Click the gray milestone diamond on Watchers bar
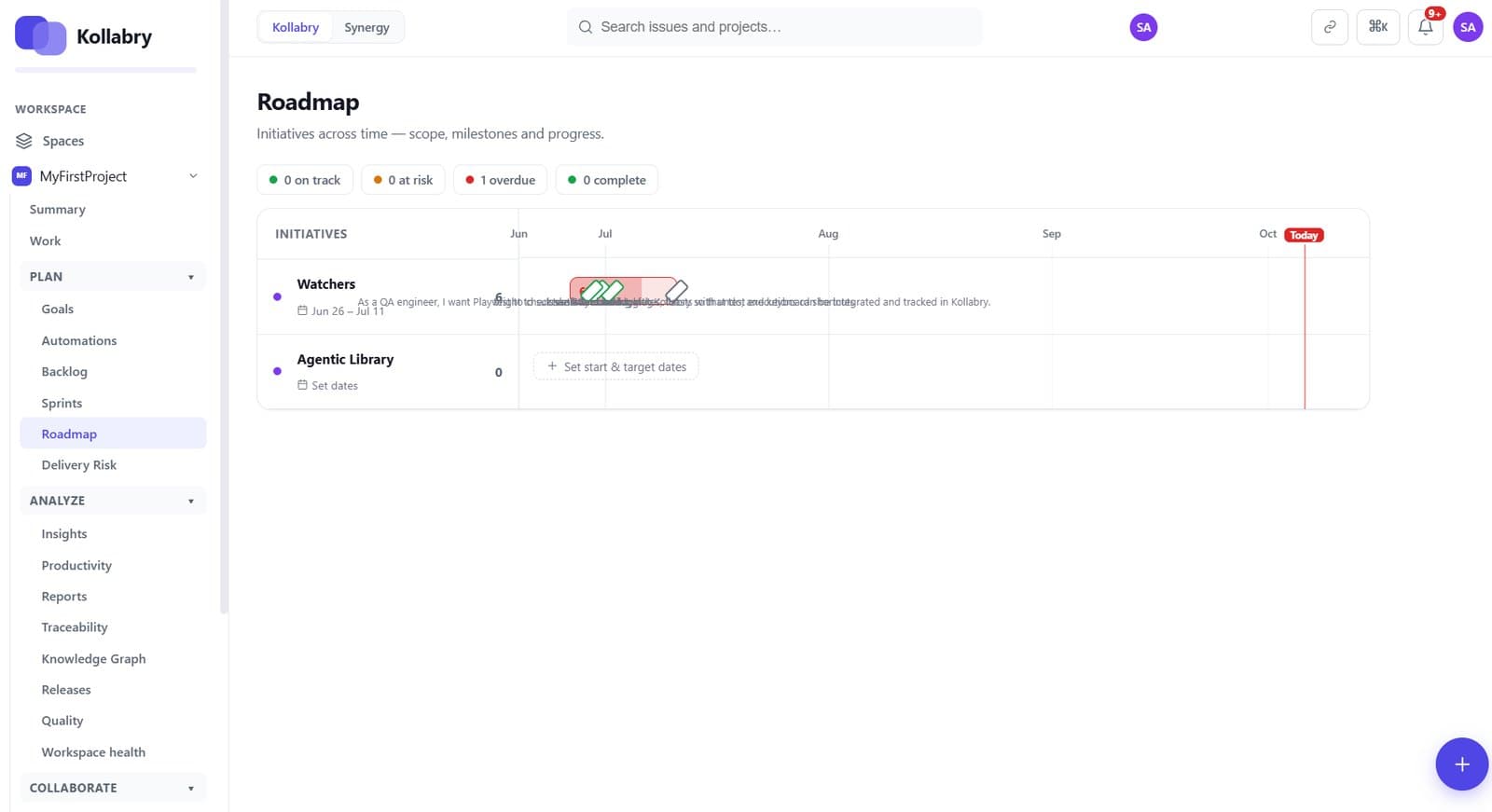Screen dimensions: 1492x812 (x=677, y=291)
